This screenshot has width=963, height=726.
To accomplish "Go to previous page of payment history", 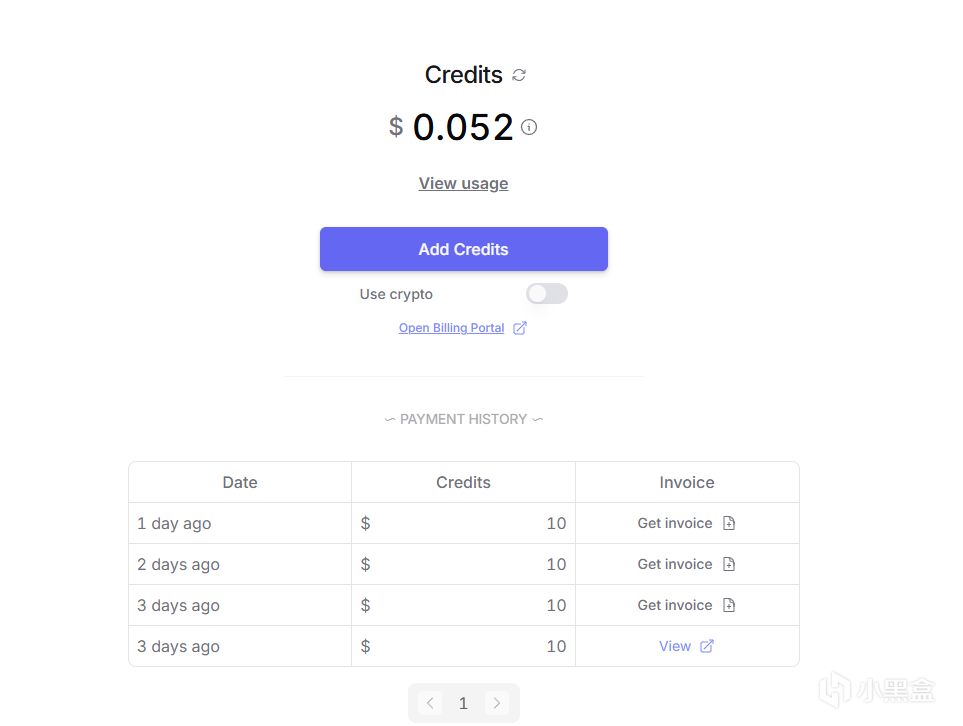I will [430, 703].
